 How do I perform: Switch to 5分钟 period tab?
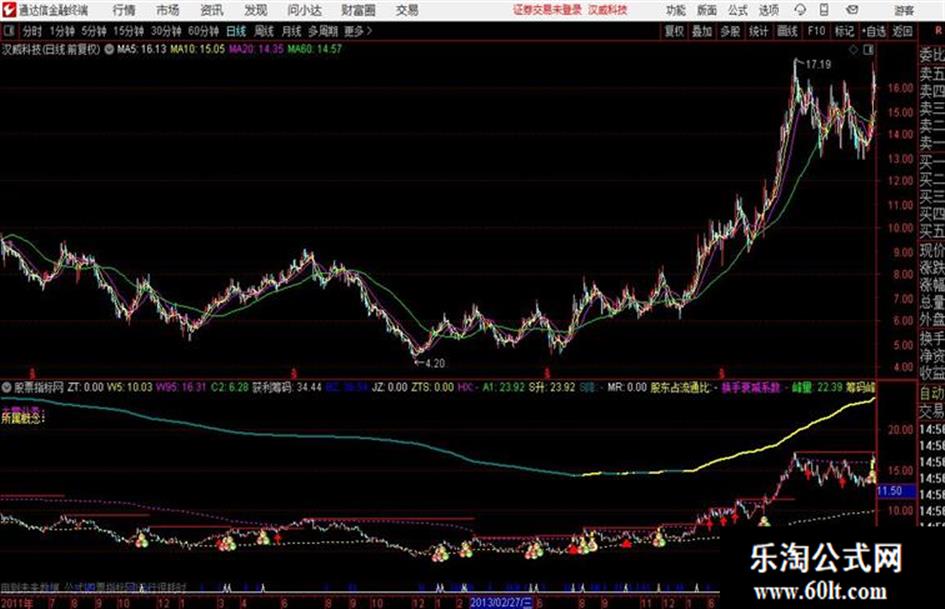(x=94, y=31)
